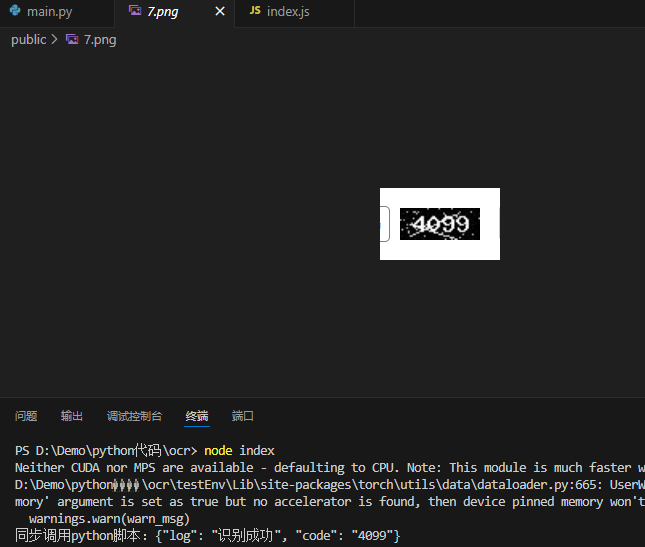645x547 pixels.
Task: Switch to the main.py editor tab
Action: point(57,13)
